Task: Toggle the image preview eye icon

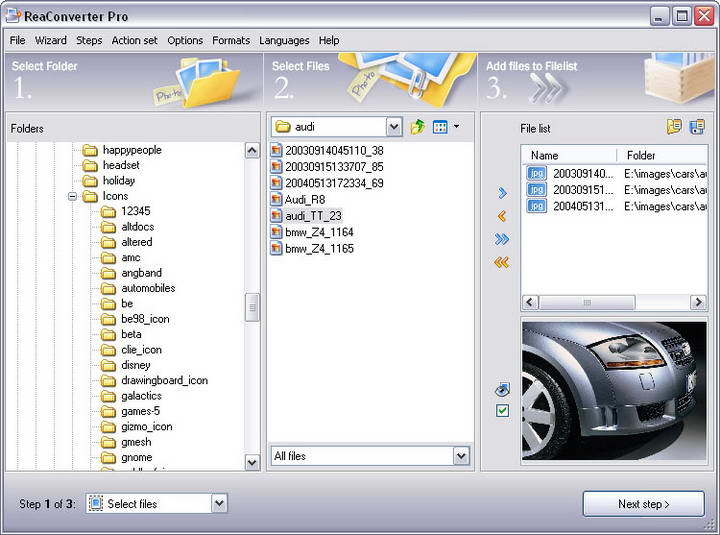Action: pos(502,389)
